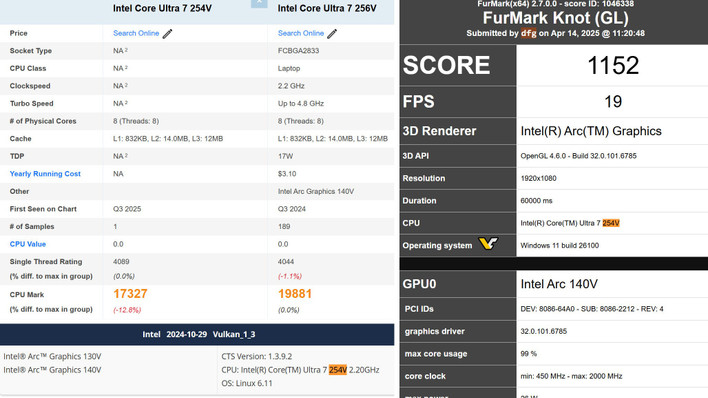This screenshot has height=398, width=708.
Task: Click the SCORE label cell
Action: 458,66
